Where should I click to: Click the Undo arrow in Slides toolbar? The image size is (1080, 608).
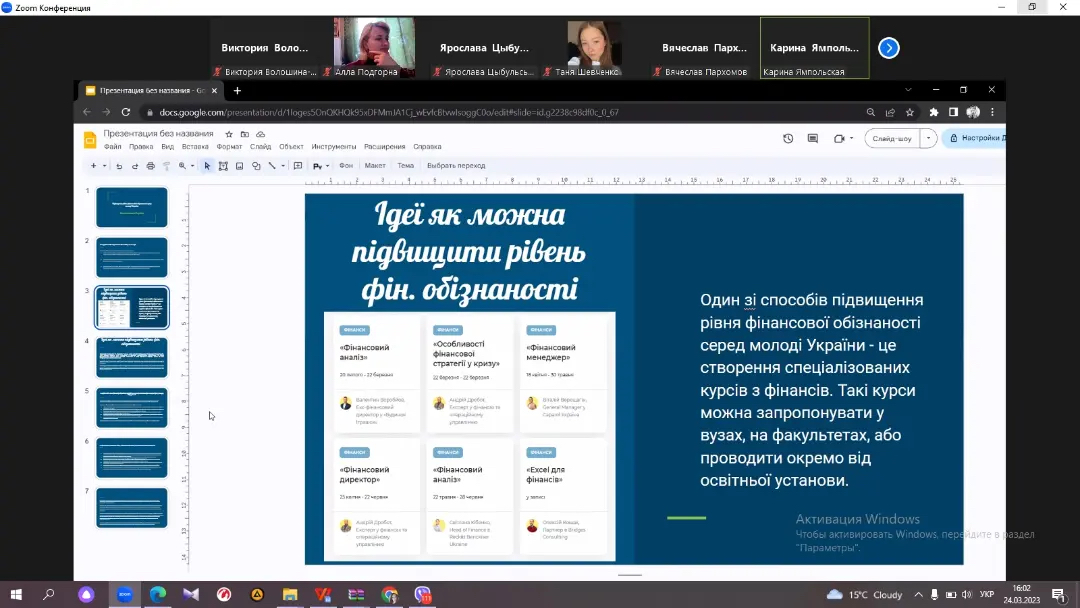[119, 166]
